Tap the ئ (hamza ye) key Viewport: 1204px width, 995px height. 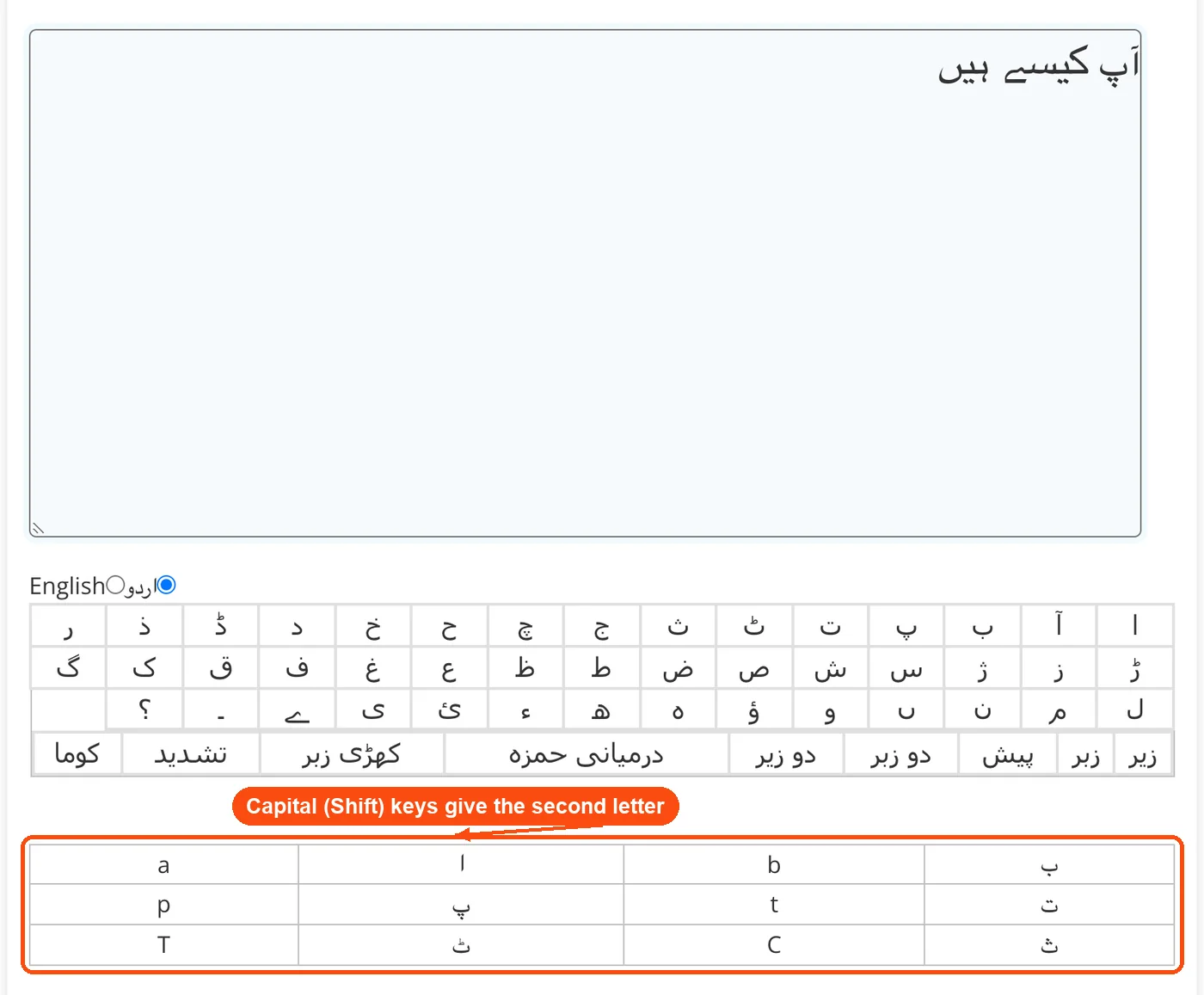(449, 710)
